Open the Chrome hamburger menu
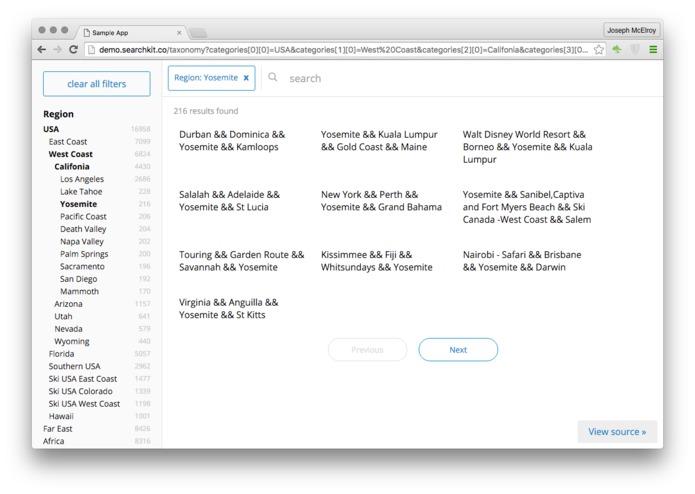 click(x=653, y=50)
